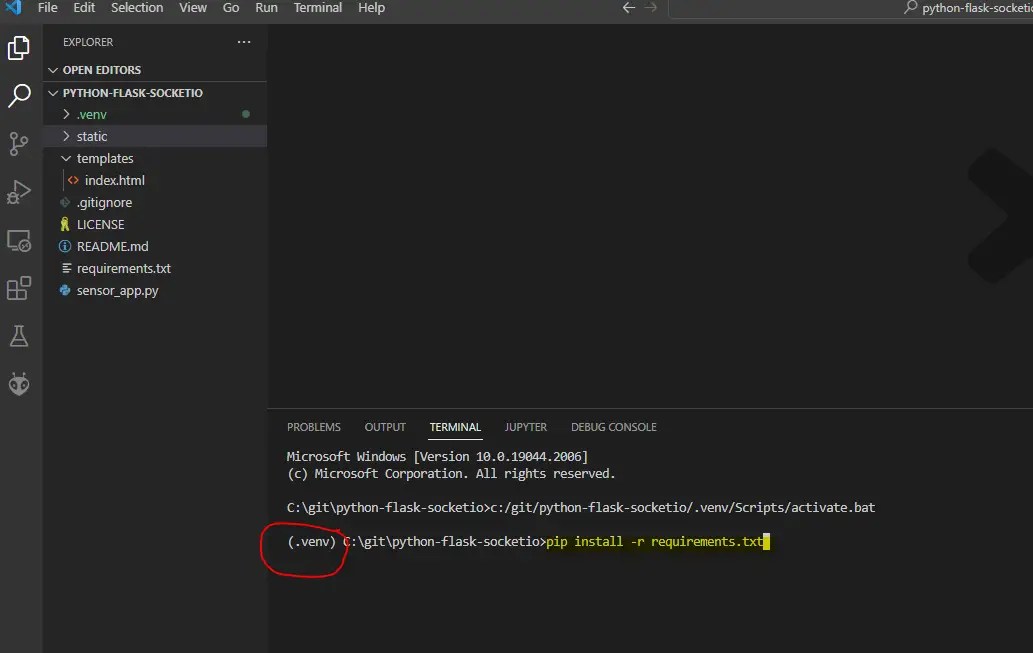Open the robot extension icon at sidebar bottom
Screen dimensions: 1033x653
coord(20,383)
